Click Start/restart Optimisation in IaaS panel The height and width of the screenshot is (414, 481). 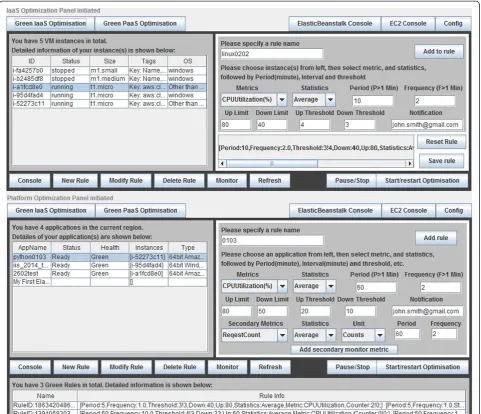click(422, 181)
